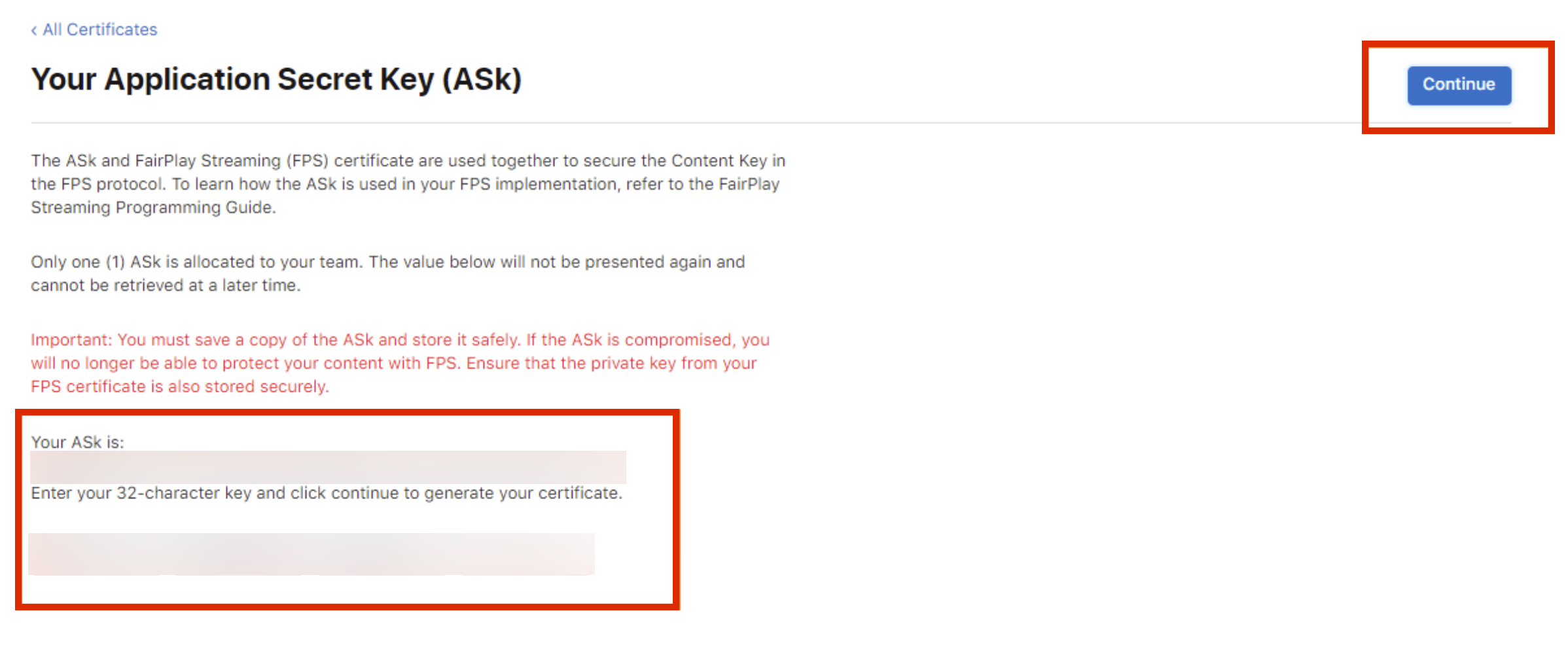Screen dimensions: 1568x662
Task: Click the first line beginning "The ASk and FairPlay Streaming"
Action: pyautogui.click(x=407, y=161)
